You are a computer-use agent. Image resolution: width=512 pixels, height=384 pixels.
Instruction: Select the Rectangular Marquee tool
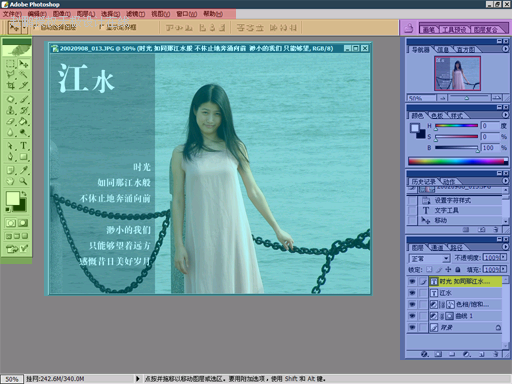pyautogui.click(x=11, y=63)
